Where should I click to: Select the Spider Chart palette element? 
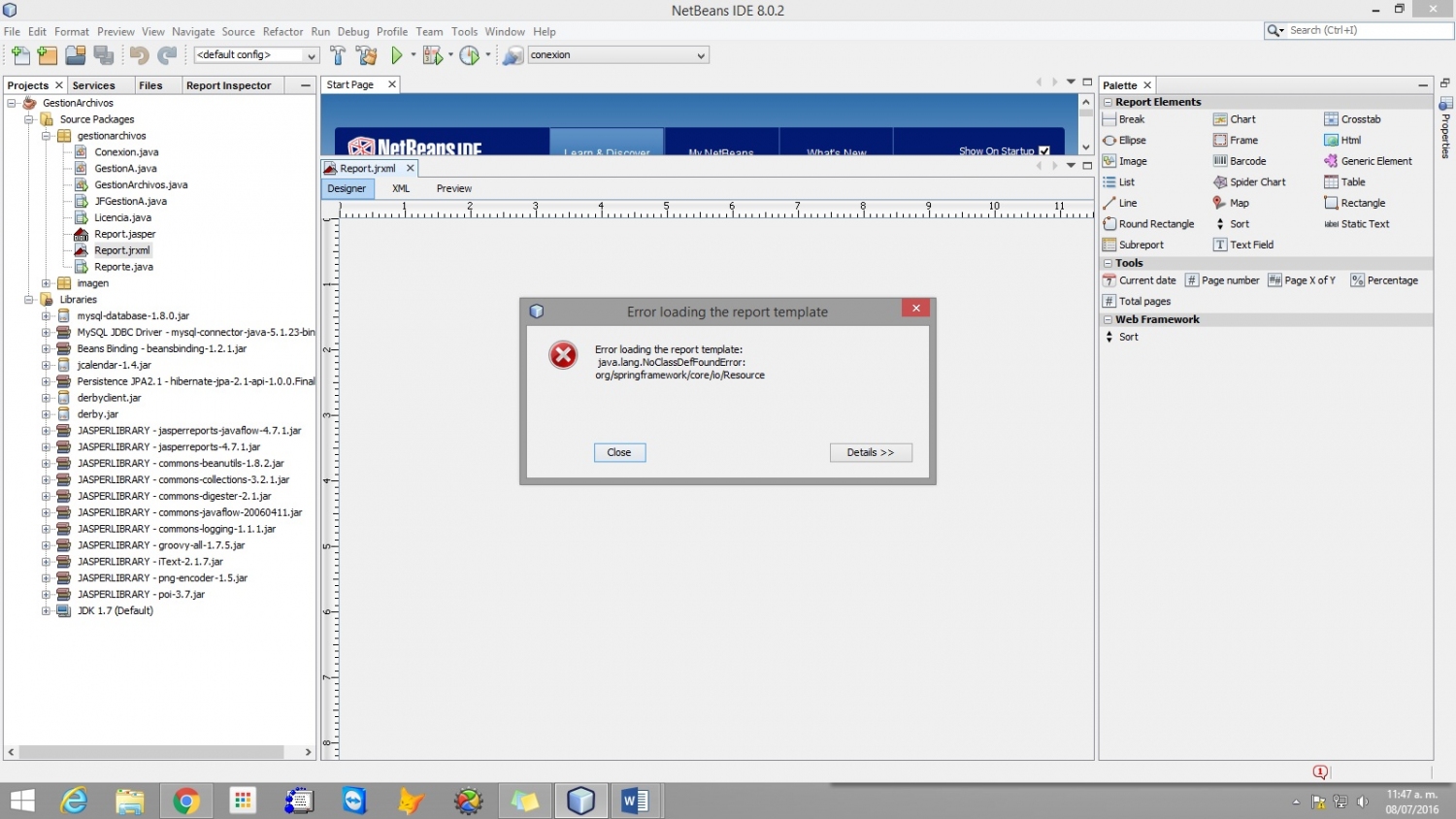coord(1249,182)
